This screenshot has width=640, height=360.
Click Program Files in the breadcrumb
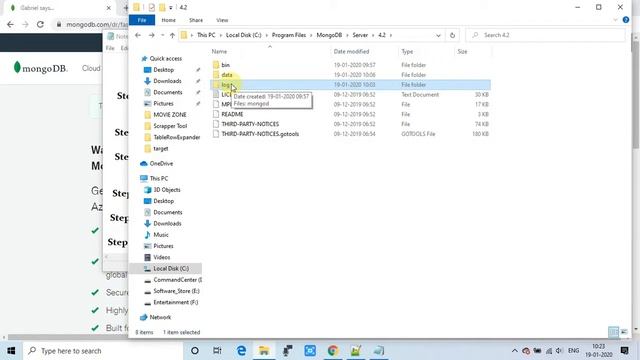(x=289, y=35)
